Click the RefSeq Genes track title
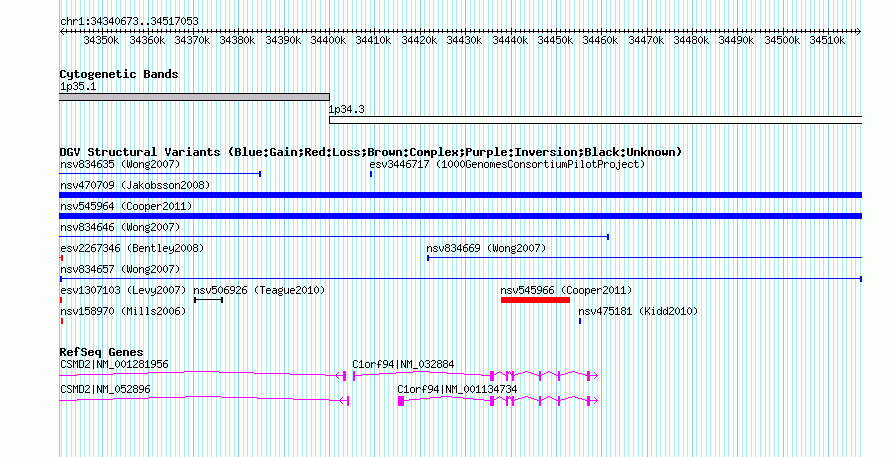The width and height of the screenshot is (890, 457). [x=102, y=353]
